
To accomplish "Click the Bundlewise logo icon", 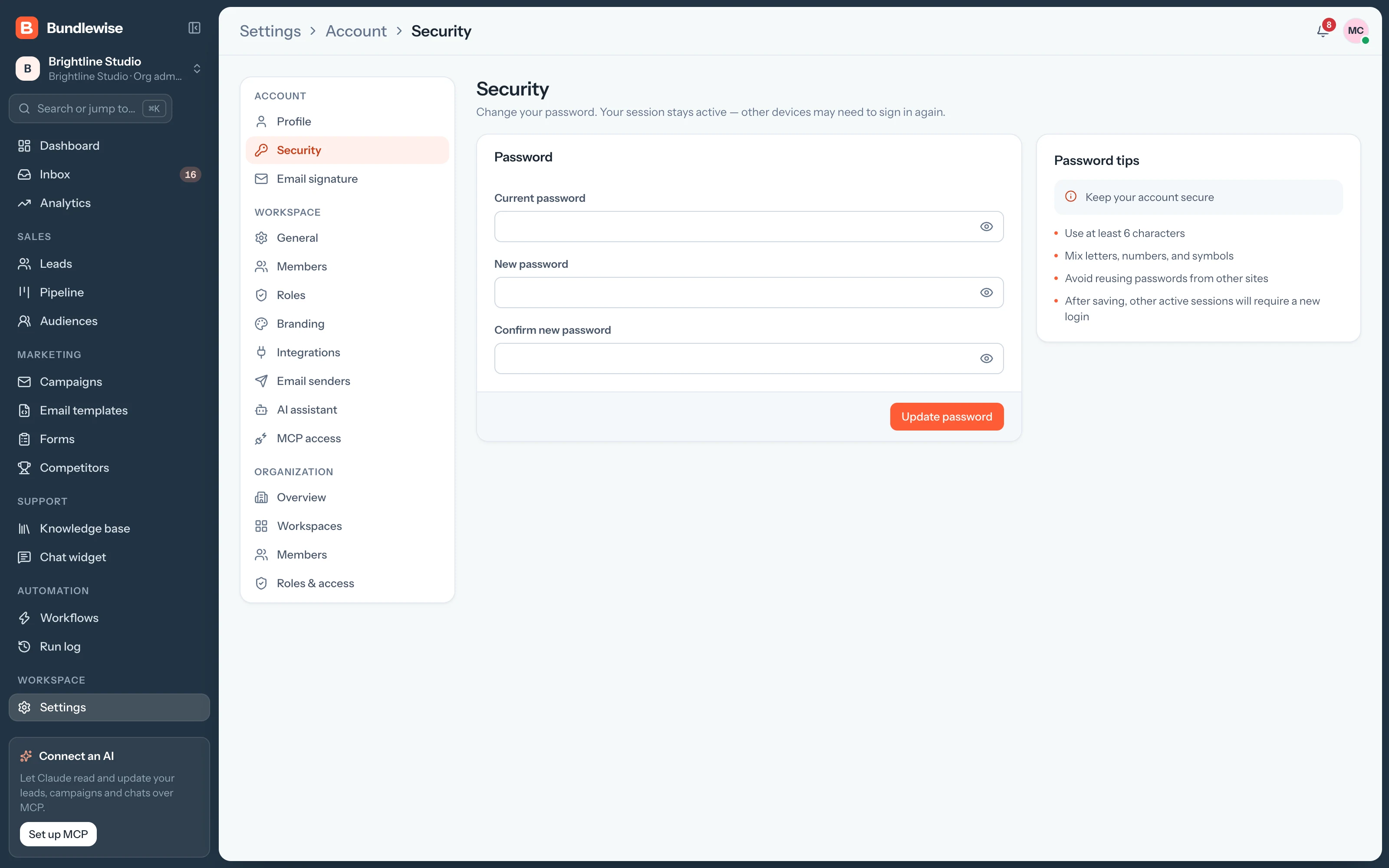I will [x=27, y=27].
